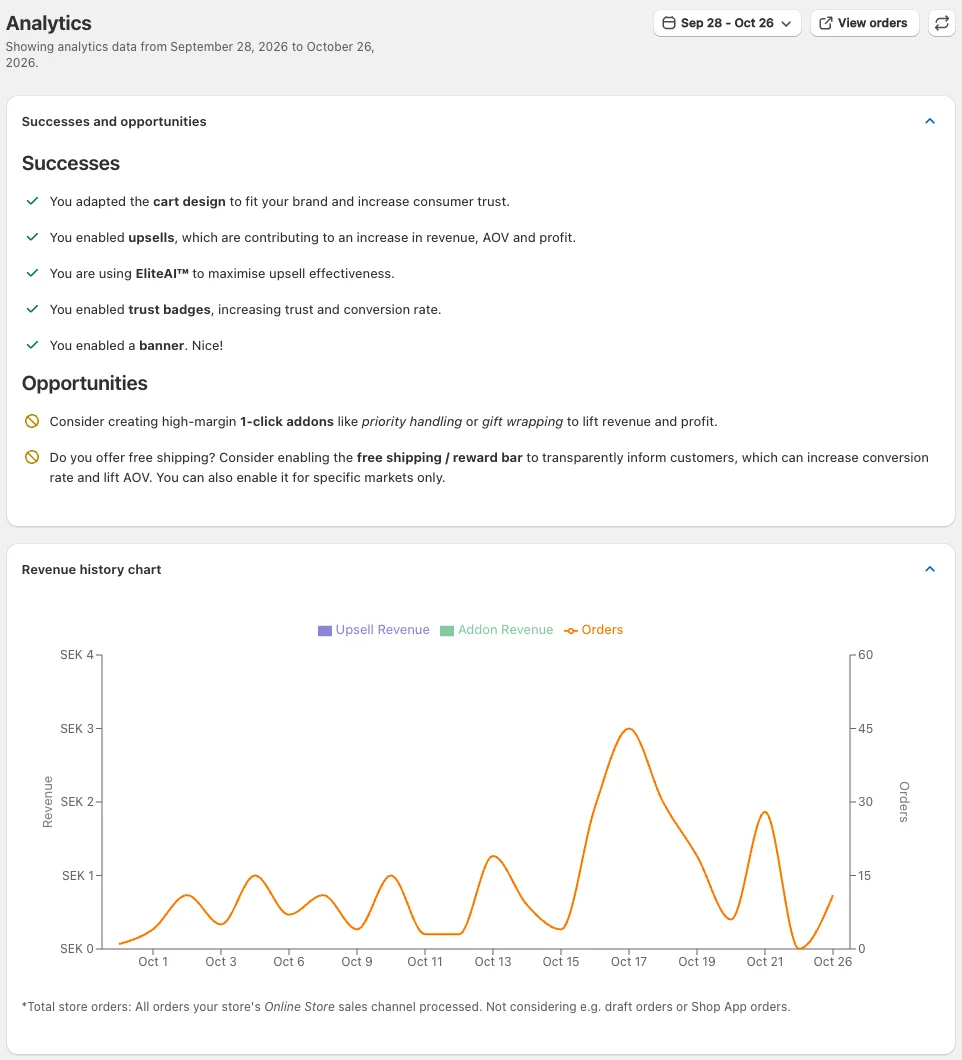Viewport: 962px width, 1060px height.
Task: Click the 'banner' bold text
Action: coord(162,345)
